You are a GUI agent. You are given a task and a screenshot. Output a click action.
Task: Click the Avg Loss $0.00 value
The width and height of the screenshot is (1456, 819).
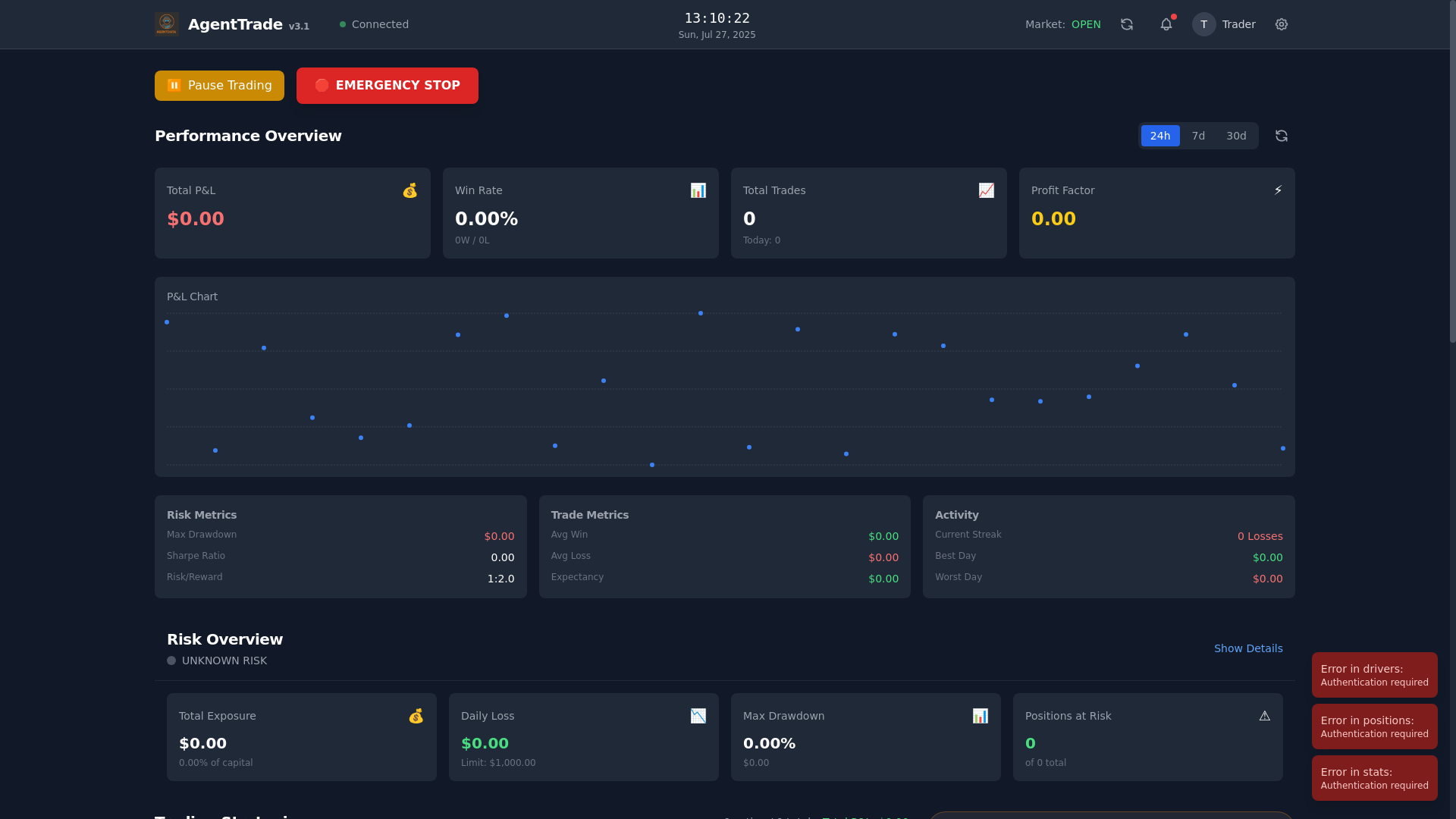point(883,557)
